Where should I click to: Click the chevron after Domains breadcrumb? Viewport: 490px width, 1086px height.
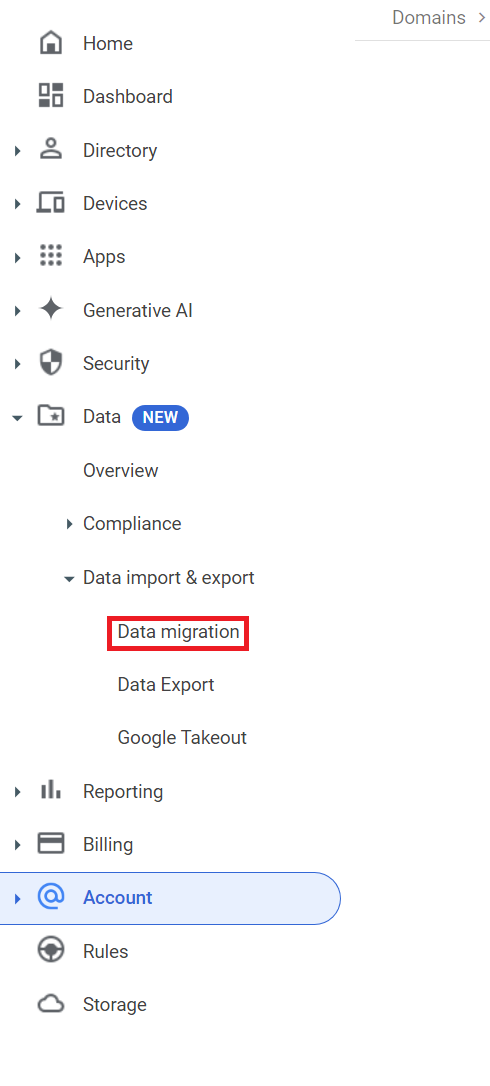482,18
